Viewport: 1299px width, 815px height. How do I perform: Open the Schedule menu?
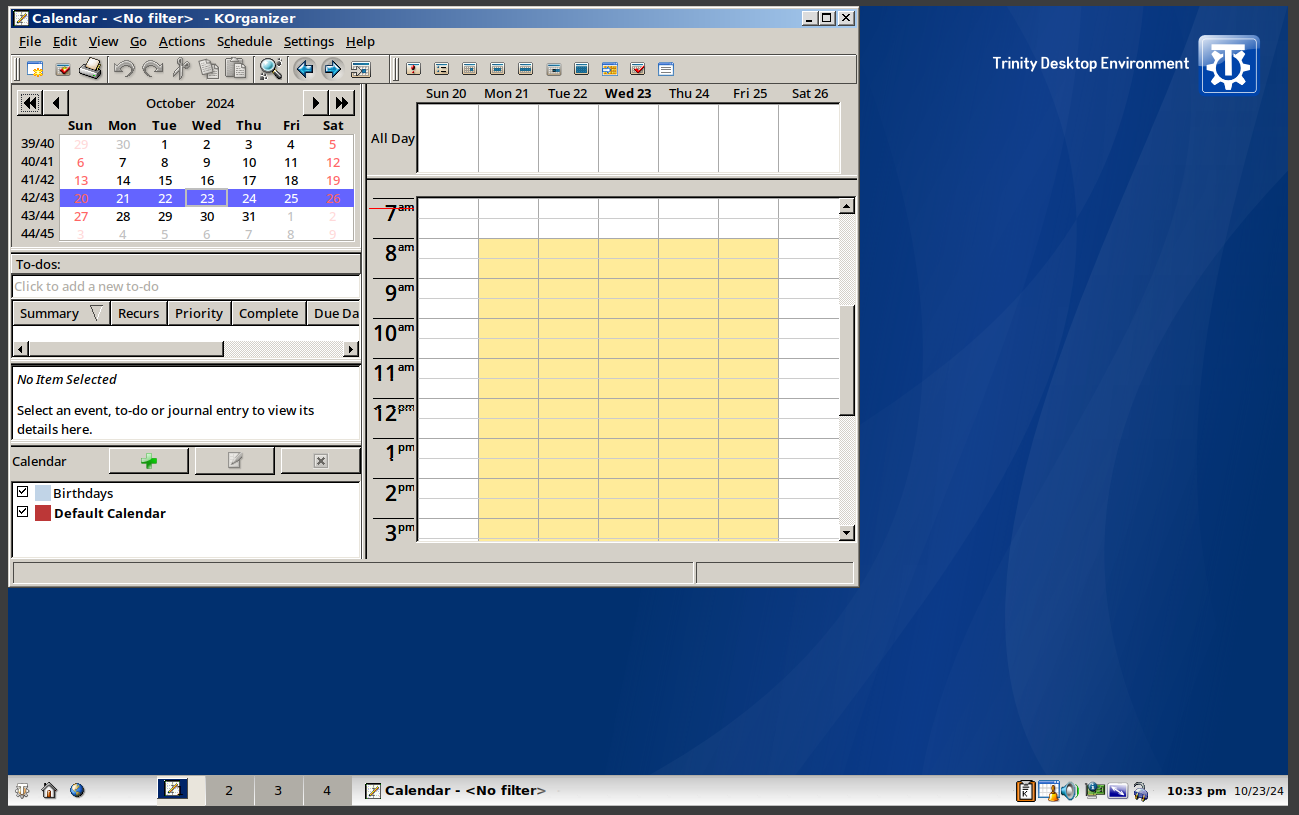244,41
